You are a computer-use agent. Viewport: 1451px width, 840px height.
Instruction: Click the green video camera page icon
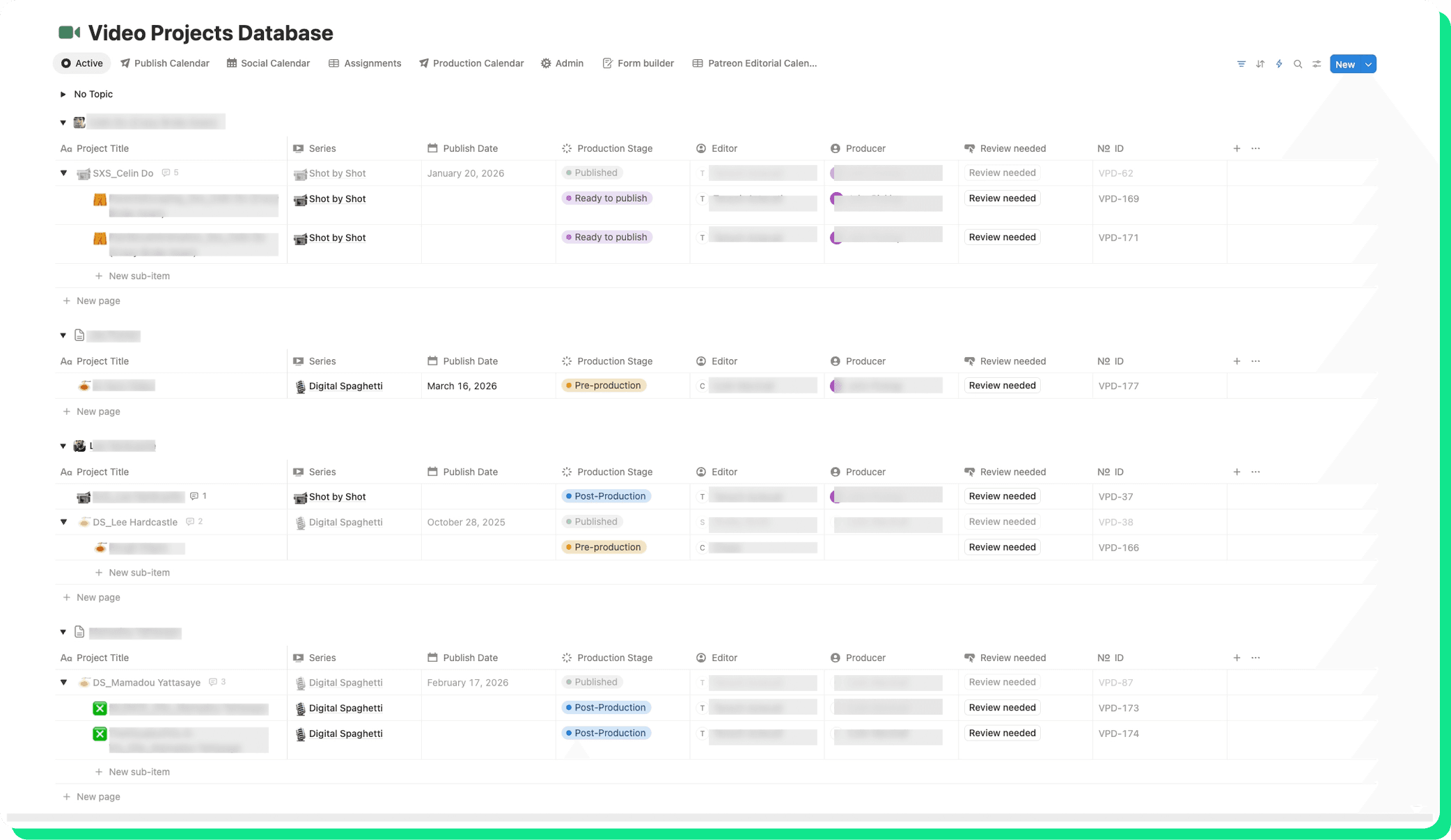[x=69, y=33]
